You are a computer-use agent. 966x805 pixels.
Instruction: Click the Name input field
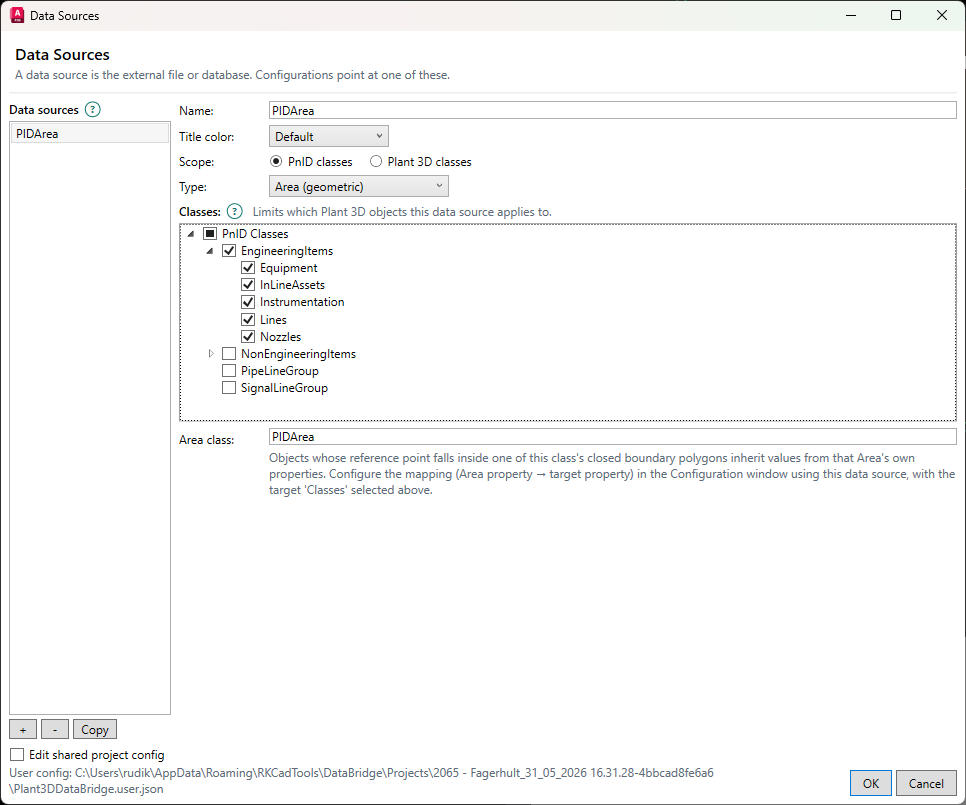612,110
